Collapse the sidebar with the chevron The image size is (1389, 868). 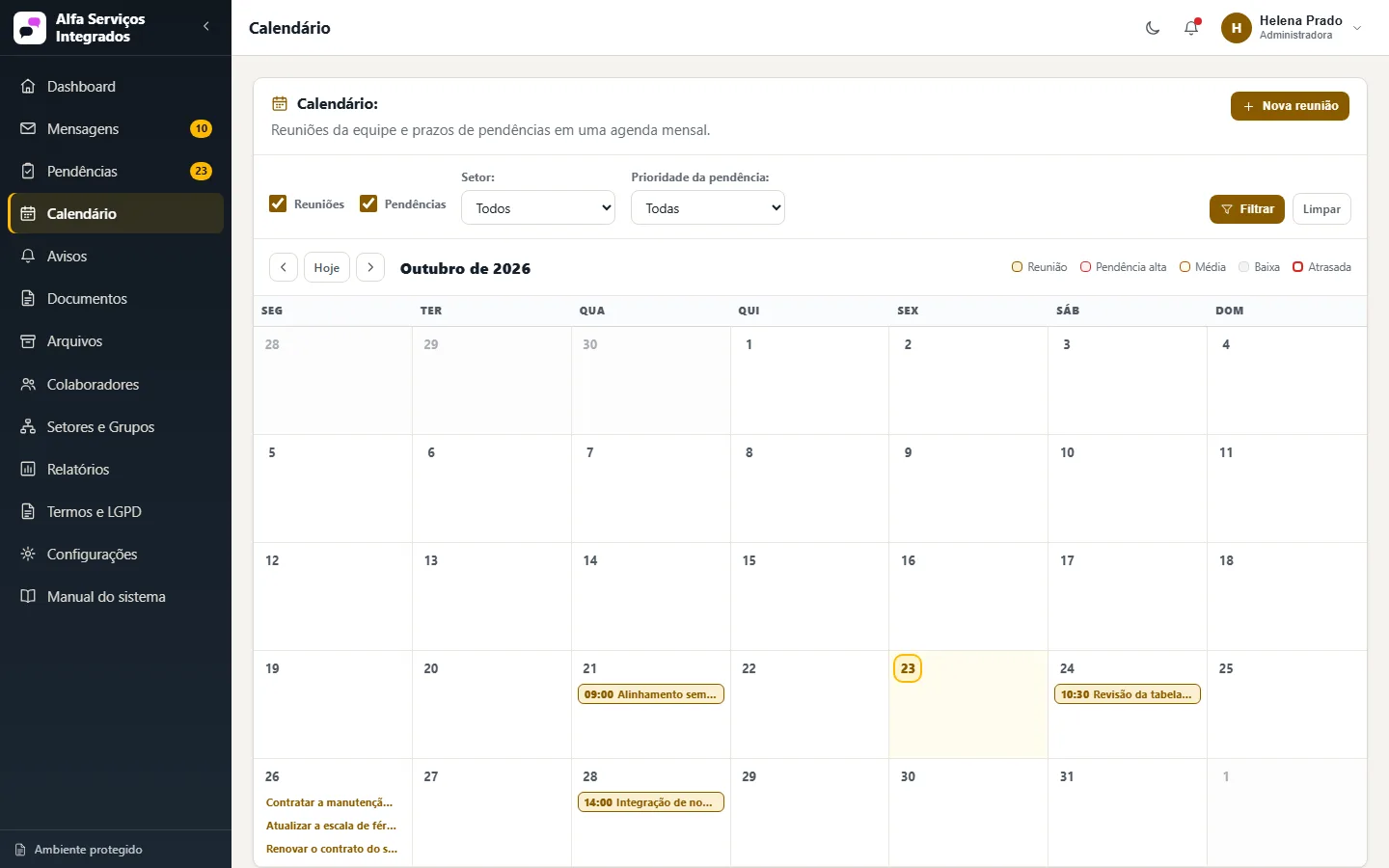pos(206,27)
